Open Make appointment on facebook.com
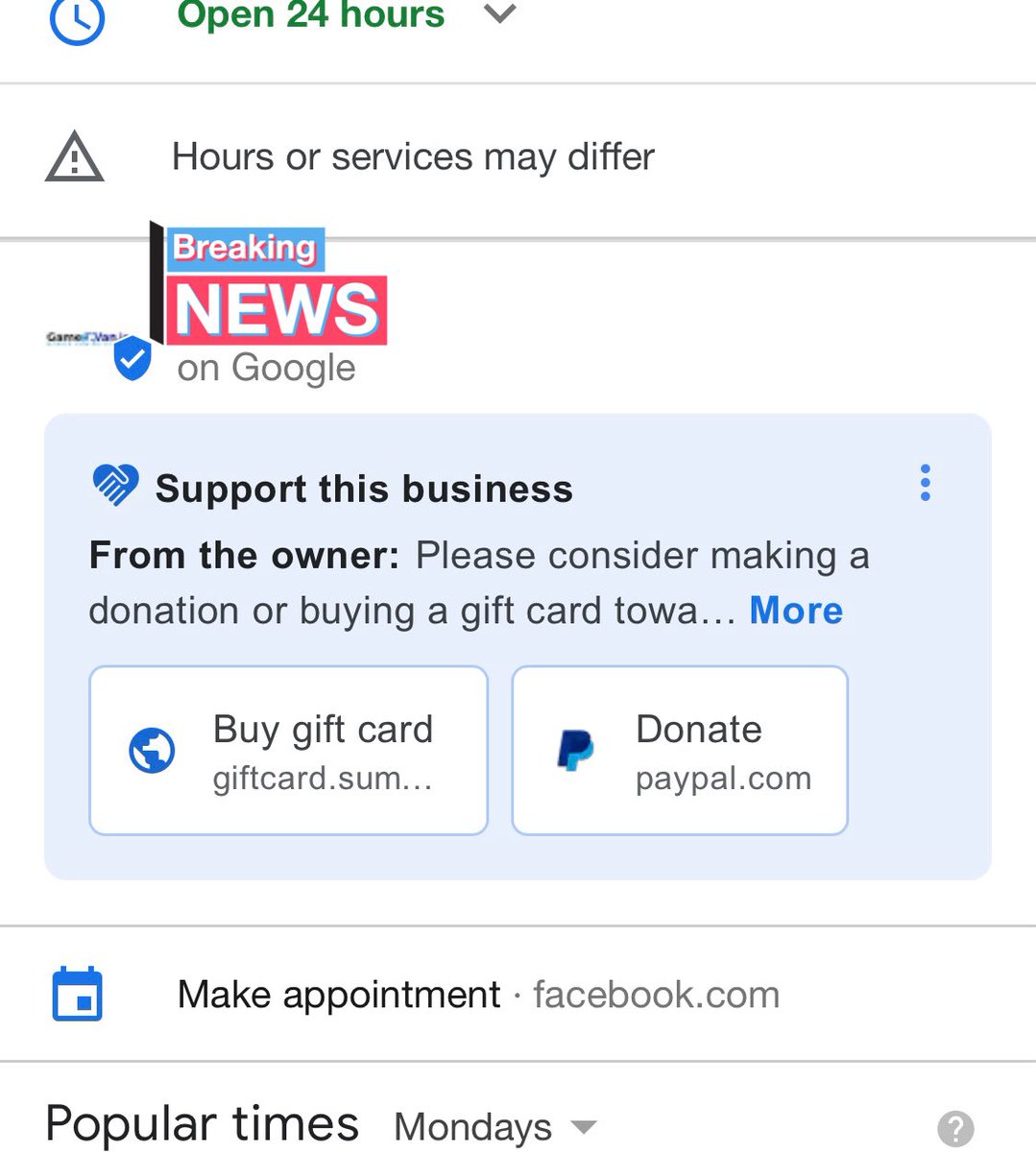This screenshot has width=1036, height=1152. 478,995
